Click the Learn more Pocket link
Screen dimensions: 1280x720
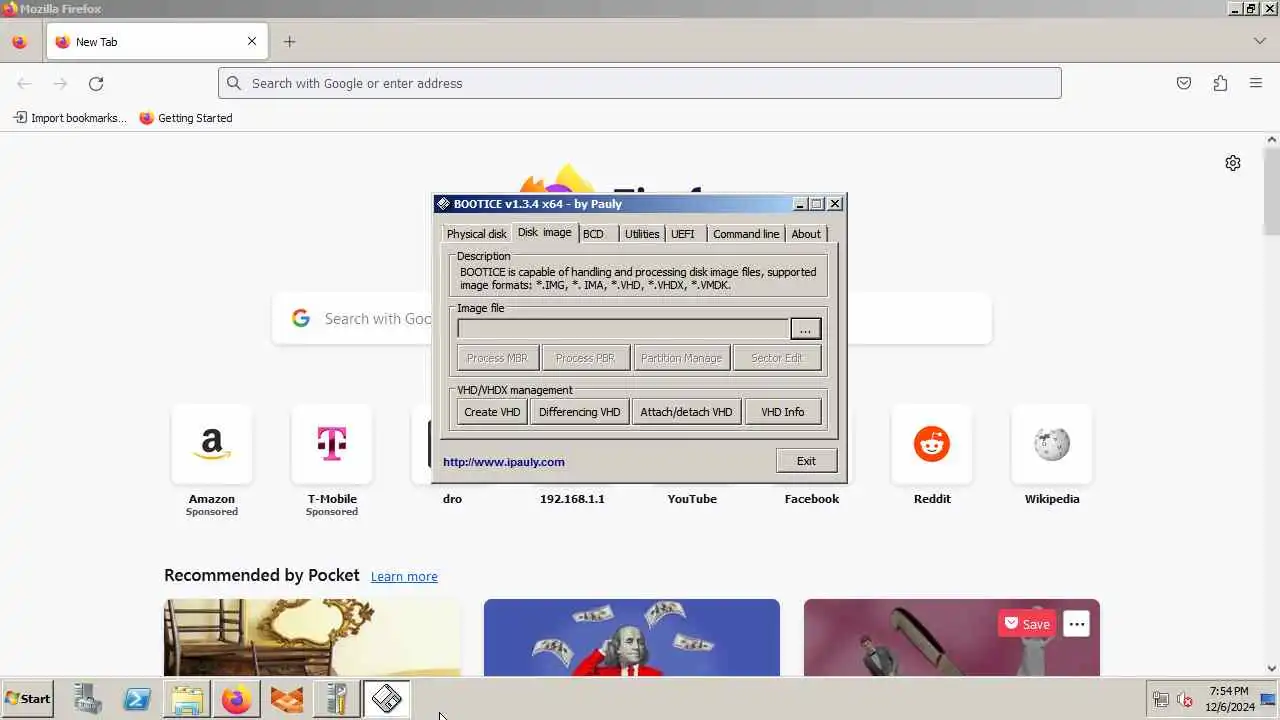tap(404, 577)
